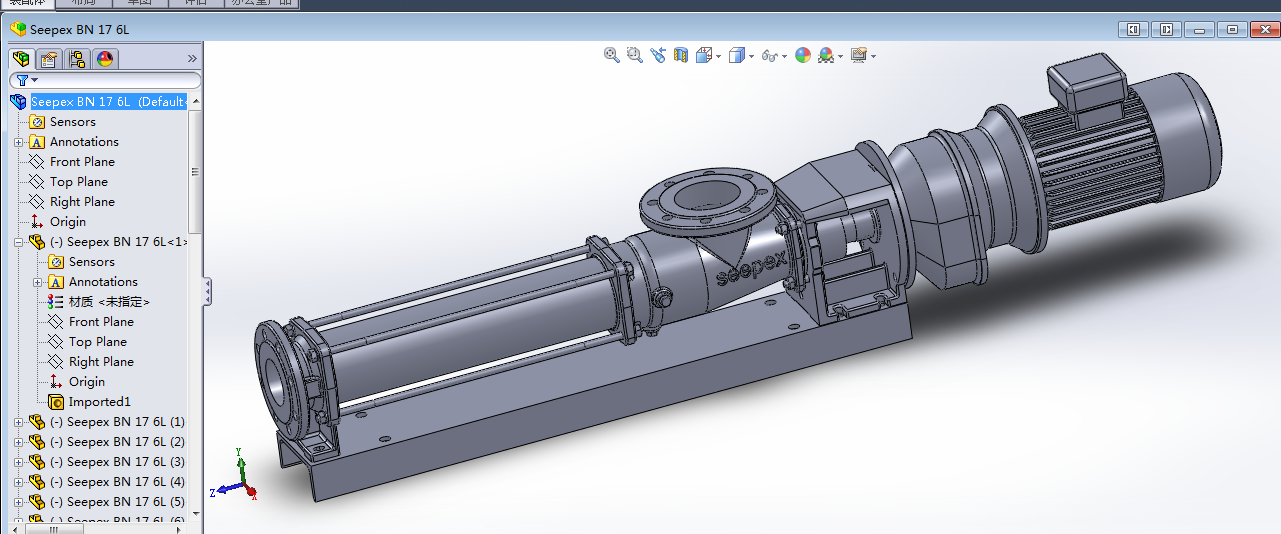Click the assembly icon beside window title
Viewport: 1281px width, 534px height.
pos(18,29)
